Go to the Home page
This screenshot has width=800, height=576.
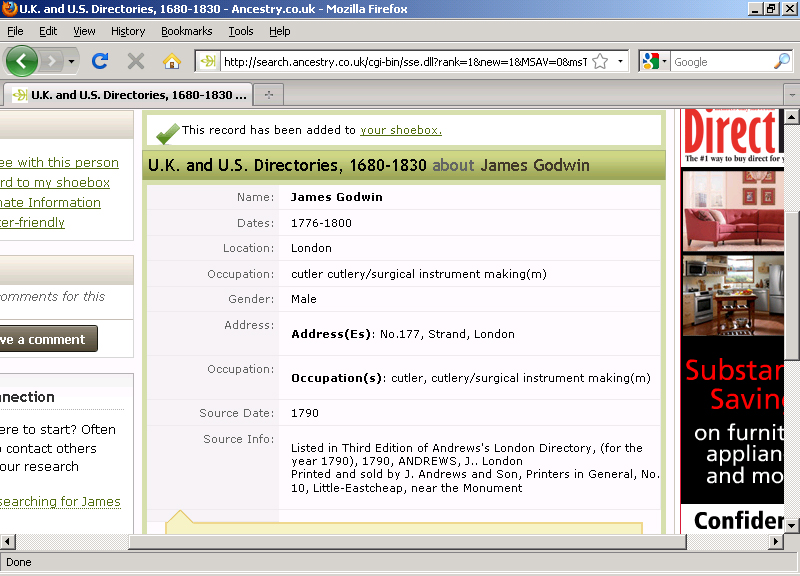coord(172,61)
